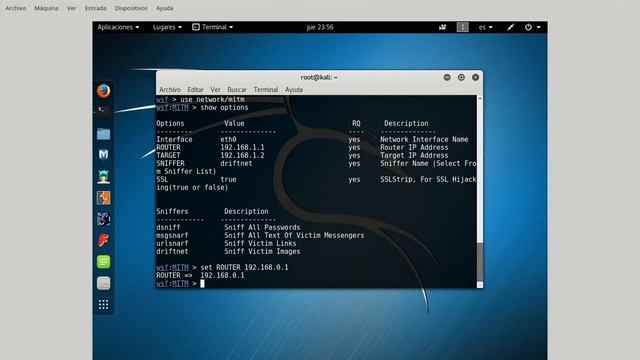Click the screen recorder icon in top panel
Image resolution: width=640 pixels, height=360 pixels.
(x=442, y=27)
